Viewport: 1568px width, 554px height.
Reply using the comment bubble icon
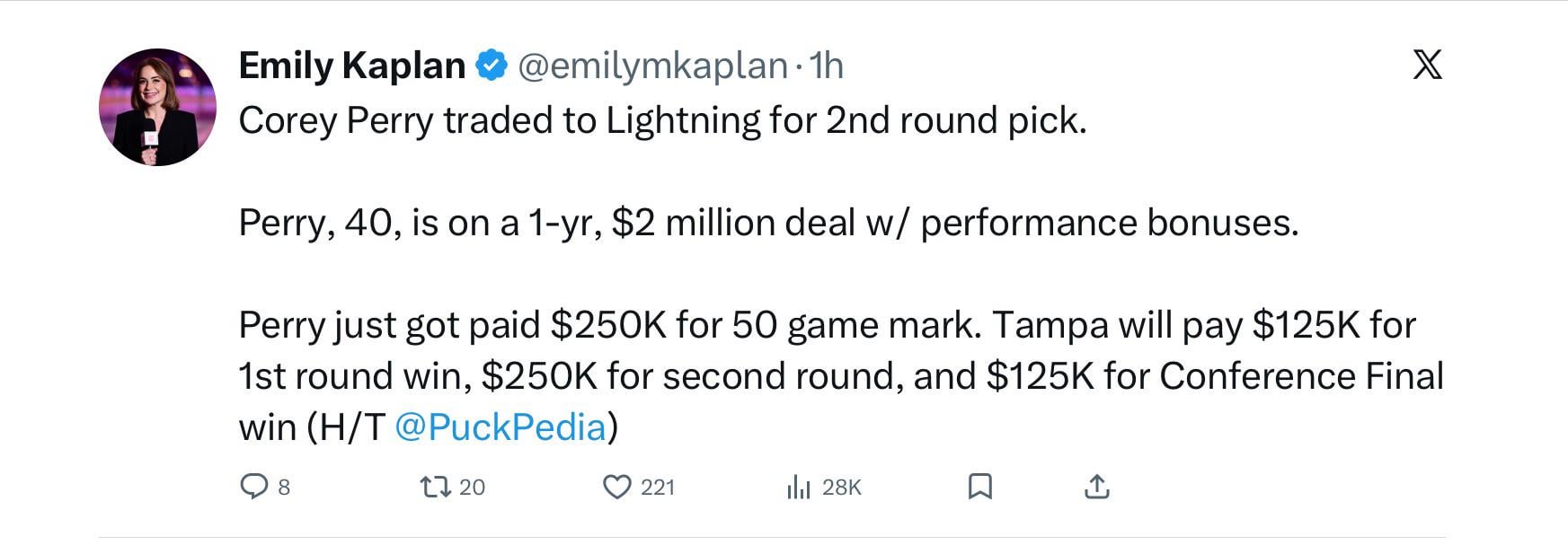point(253,487)
